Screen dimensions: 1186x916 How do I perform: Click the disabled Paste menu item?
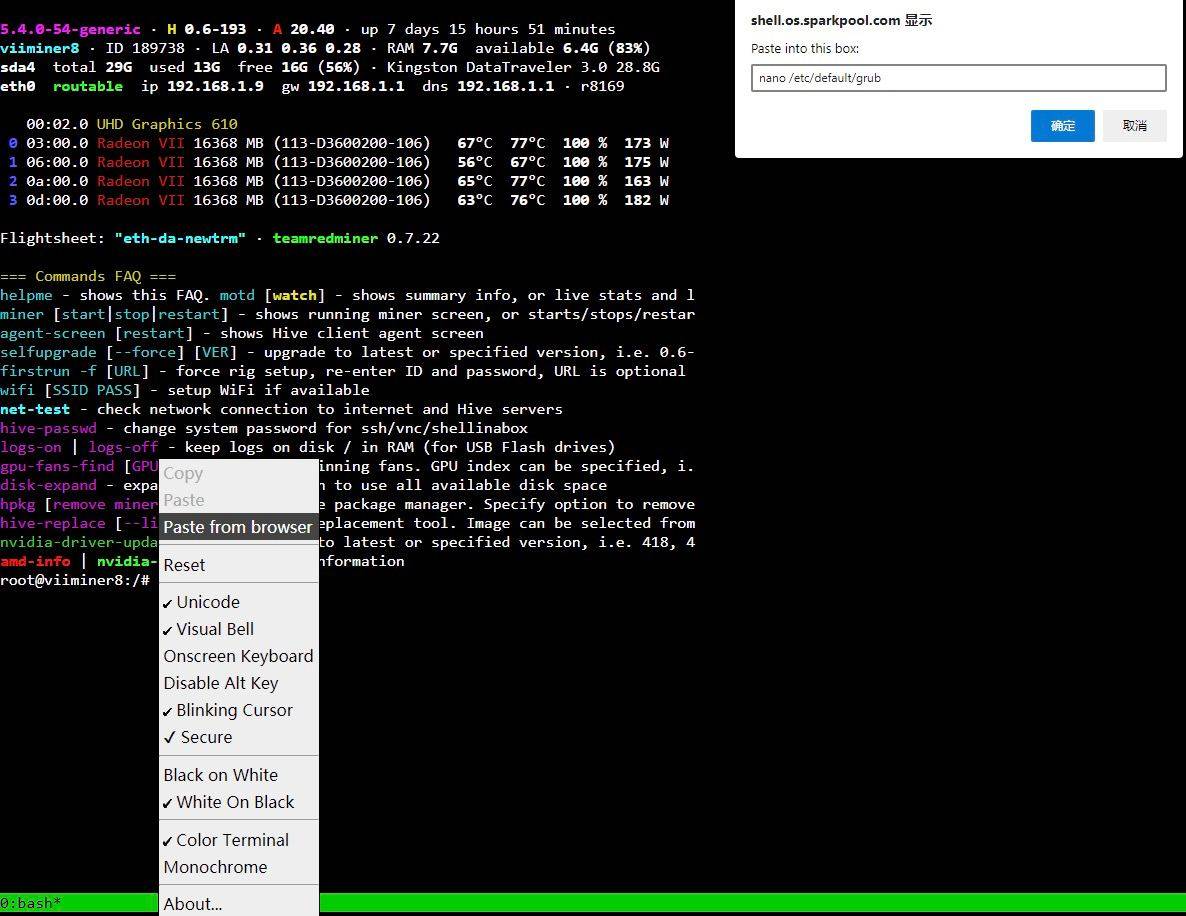tap(184, 500)
